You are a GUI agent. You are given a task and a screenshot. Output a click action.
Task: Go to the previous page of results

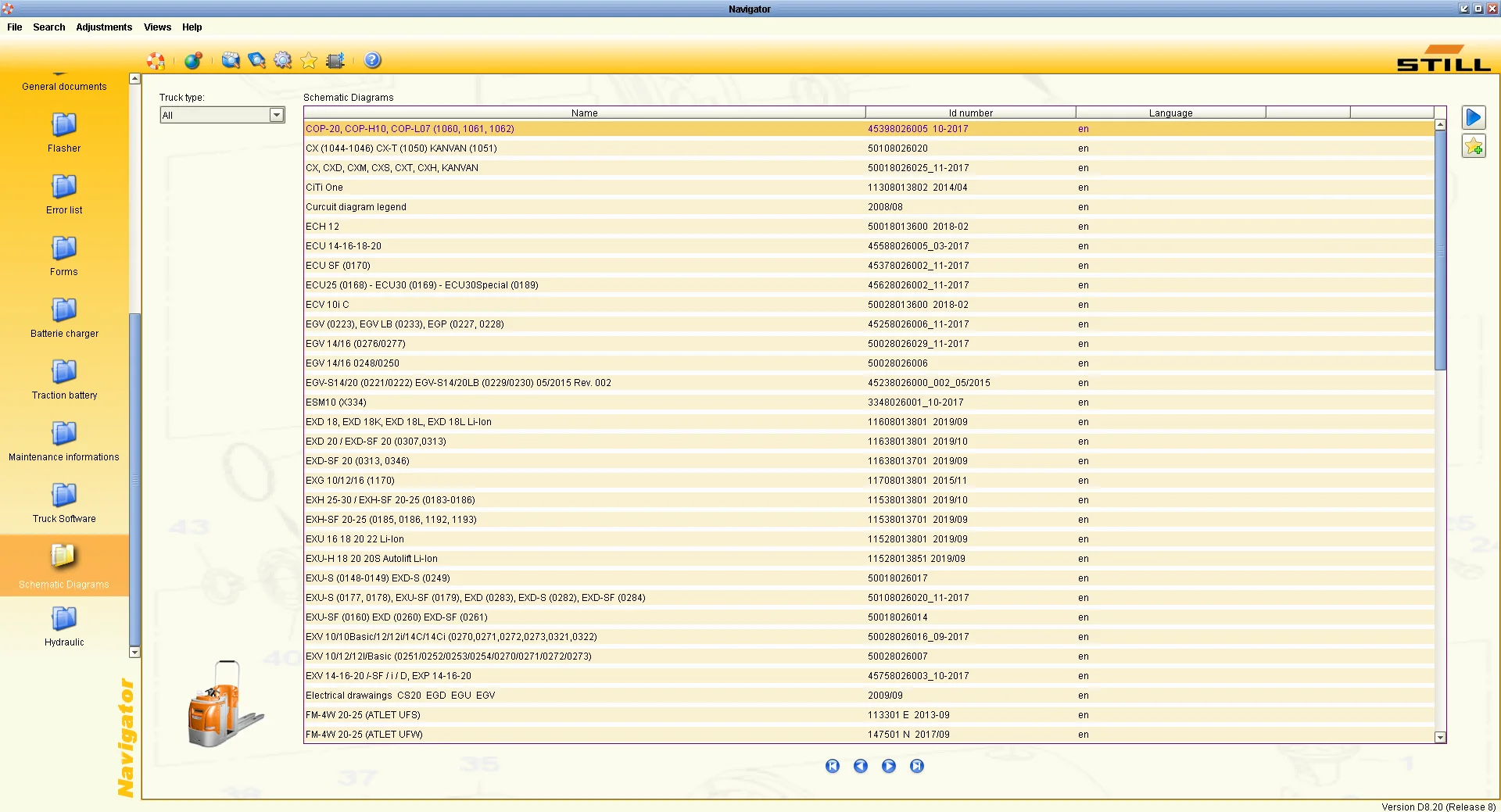click(x=861, y=766)
